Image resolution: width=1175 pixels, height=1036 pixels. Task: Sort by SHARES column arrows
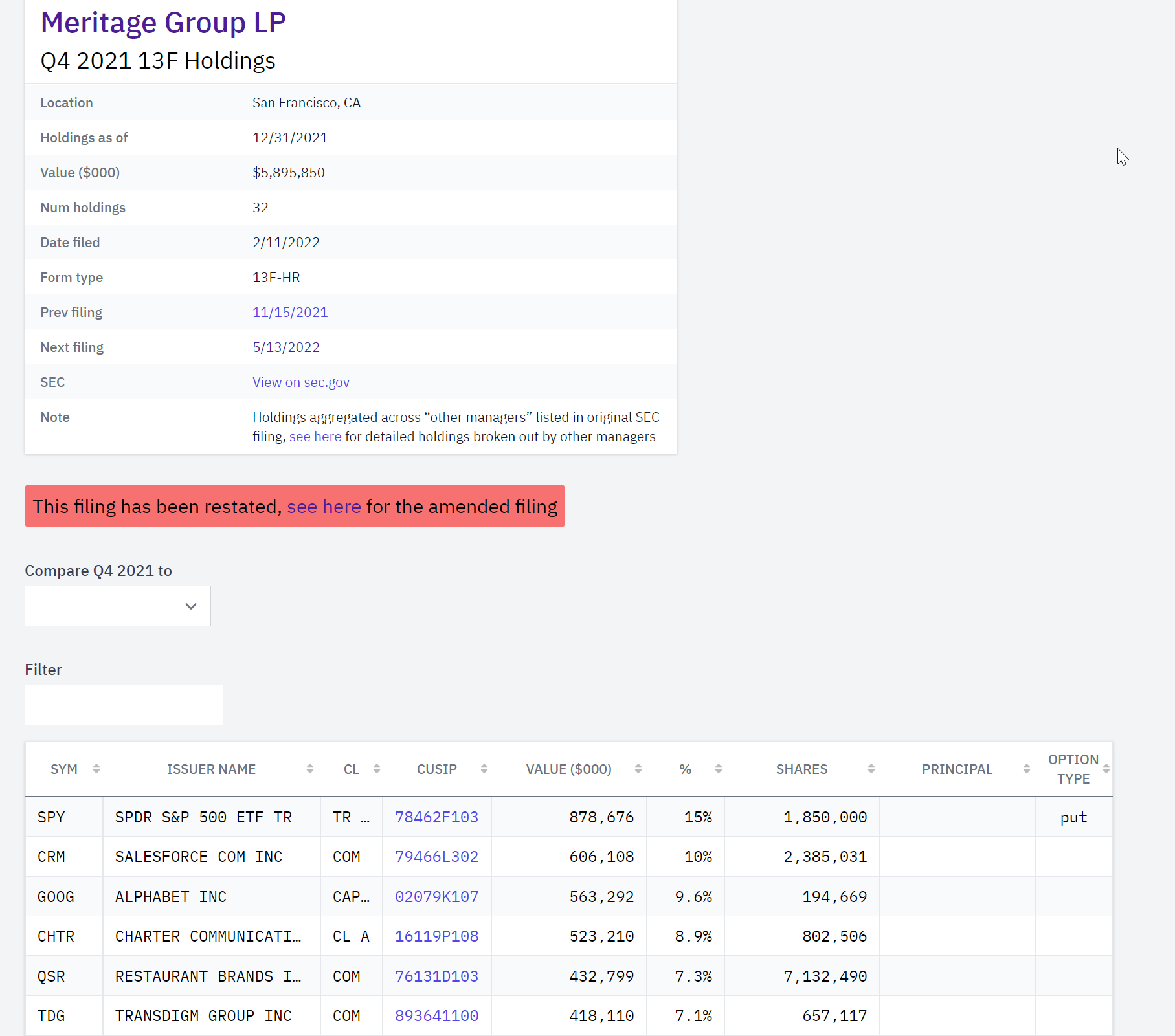pyautogui.click(x=871, y=769)
